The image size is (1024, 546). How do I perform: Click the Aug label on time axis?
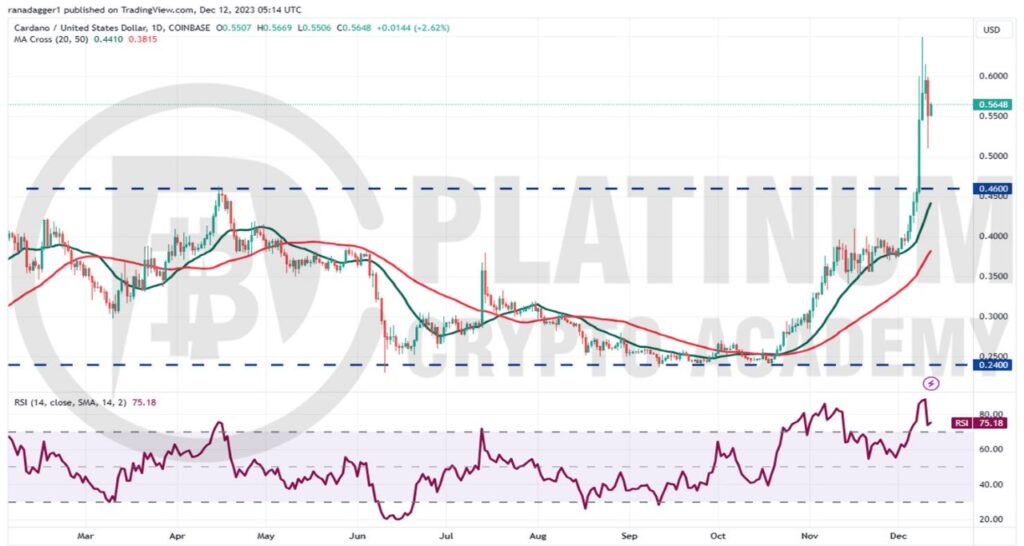pos(537,536)
